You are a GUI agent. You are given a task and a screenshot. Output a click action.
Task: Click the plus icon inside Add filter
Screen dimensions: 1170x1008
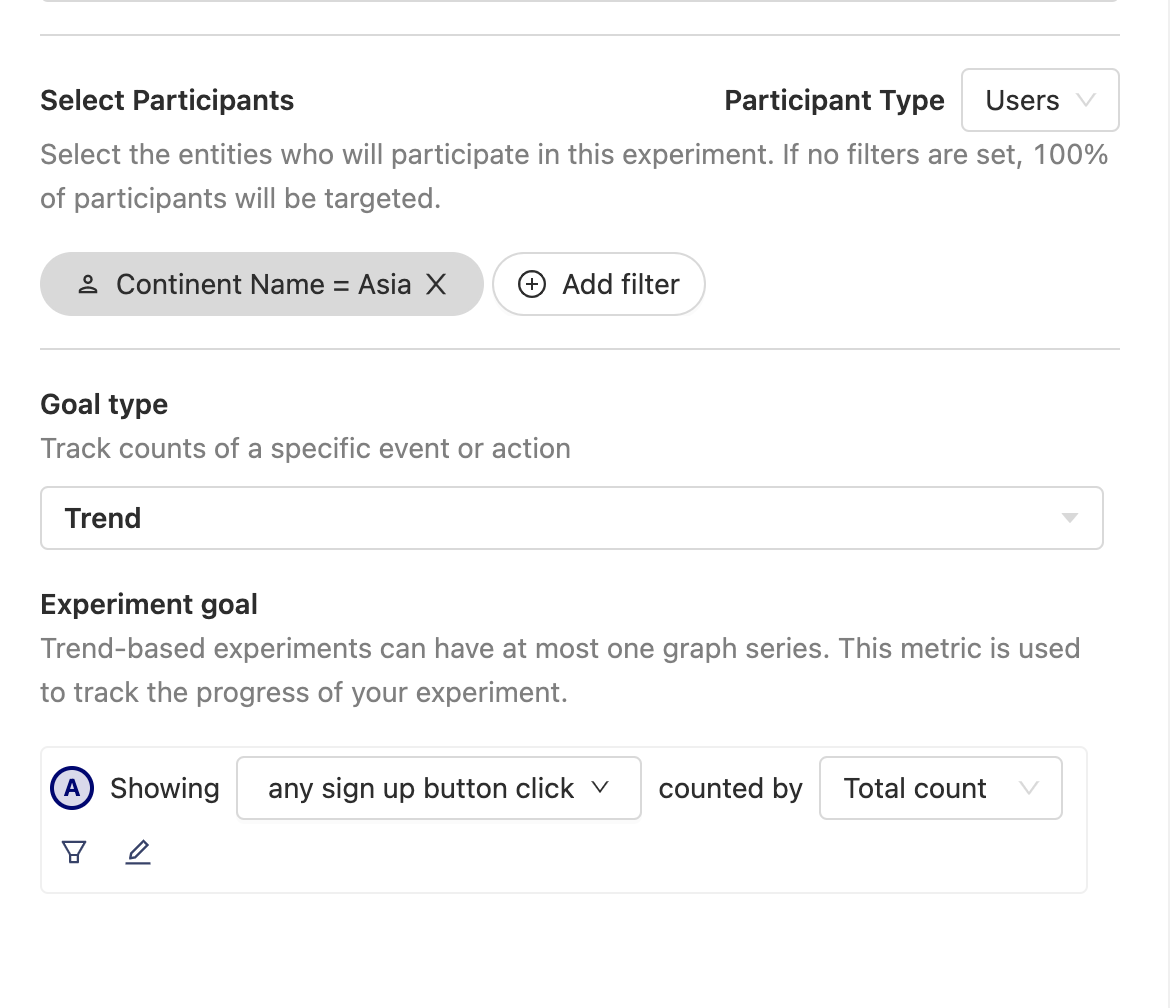click(530, 284)
